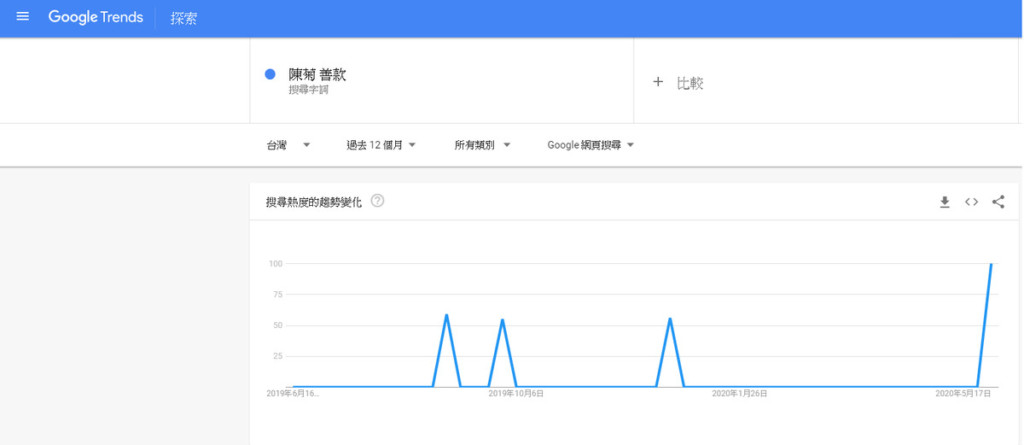Download the trend chart as CSV
Viewport: 1024px width, 445px height.
pos(944,202)
